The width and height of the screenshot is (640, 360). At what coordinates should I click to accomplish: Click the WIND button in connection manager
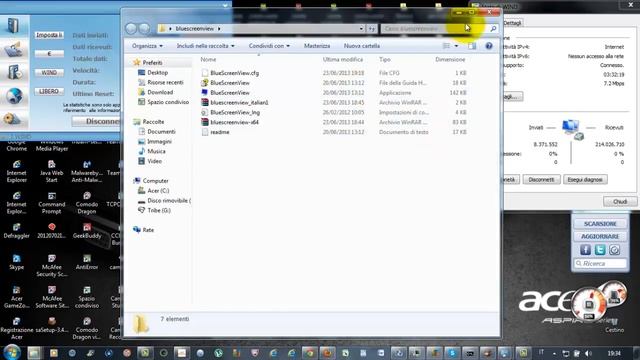click(x=49, y=72)
